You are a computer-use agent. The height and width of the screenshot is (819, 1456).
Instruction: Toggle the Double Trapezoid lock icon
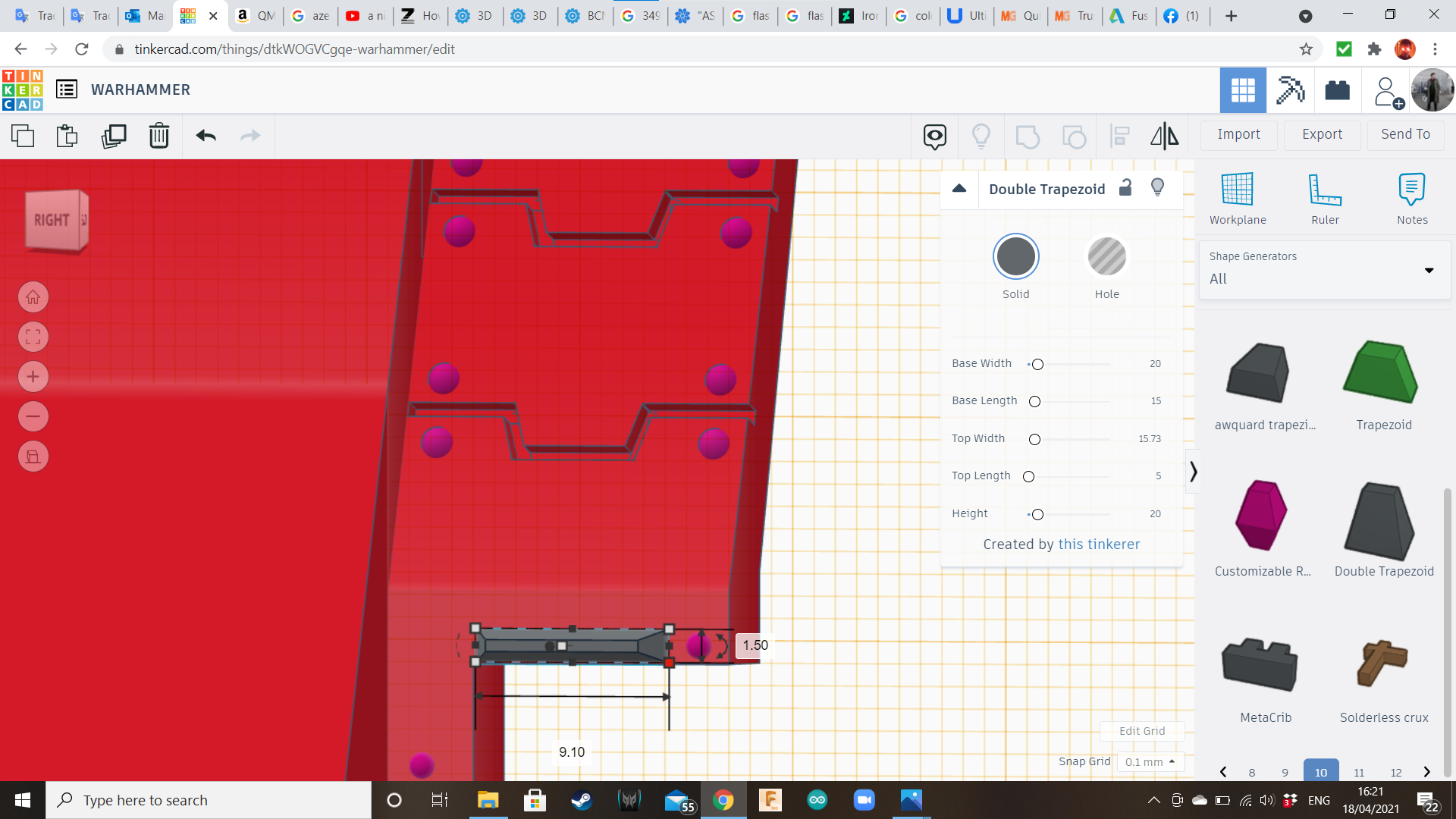(1125, 188)
